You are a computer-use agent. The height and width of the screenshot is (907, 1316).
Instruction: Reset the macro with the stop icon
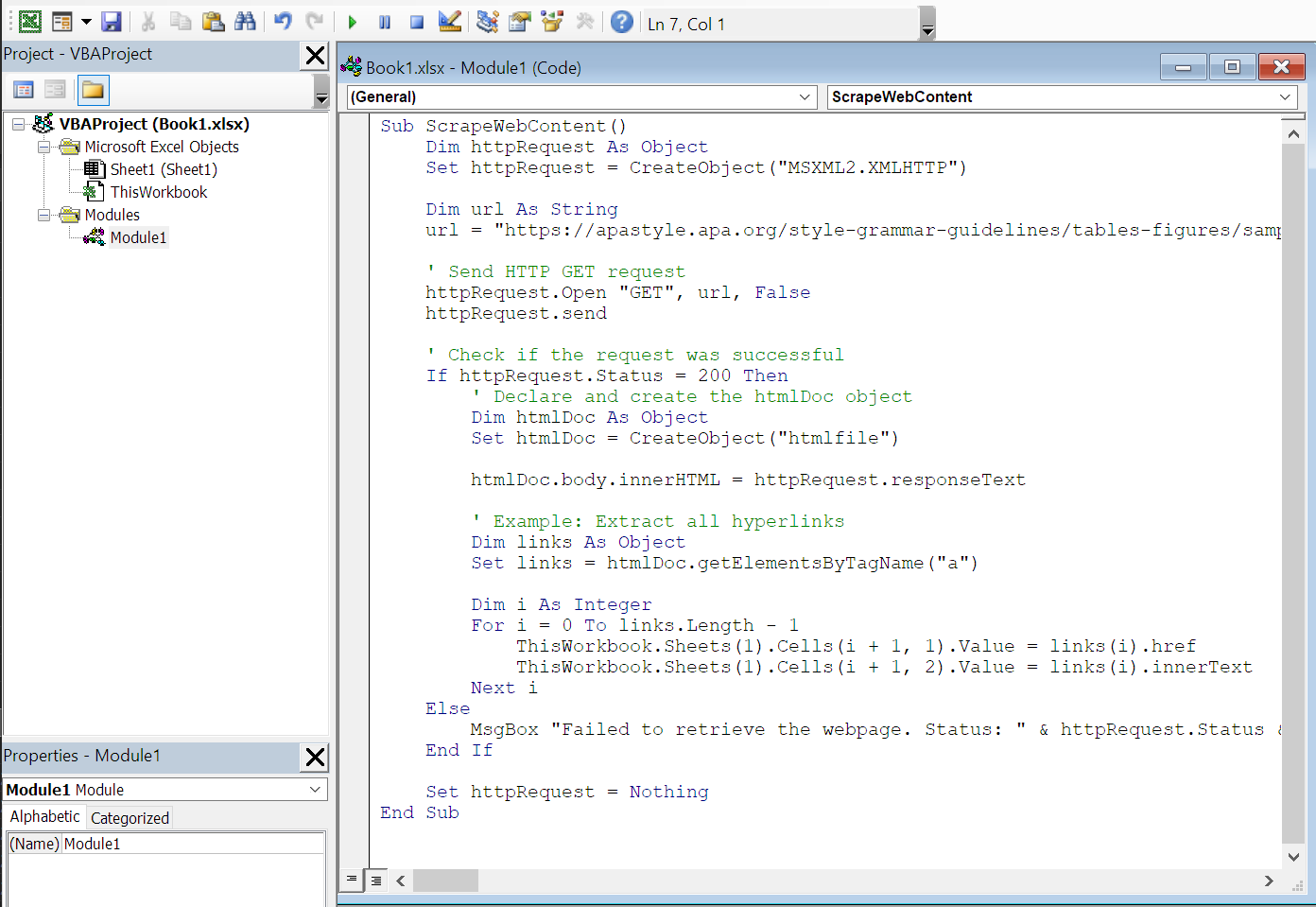coord(414,21)
